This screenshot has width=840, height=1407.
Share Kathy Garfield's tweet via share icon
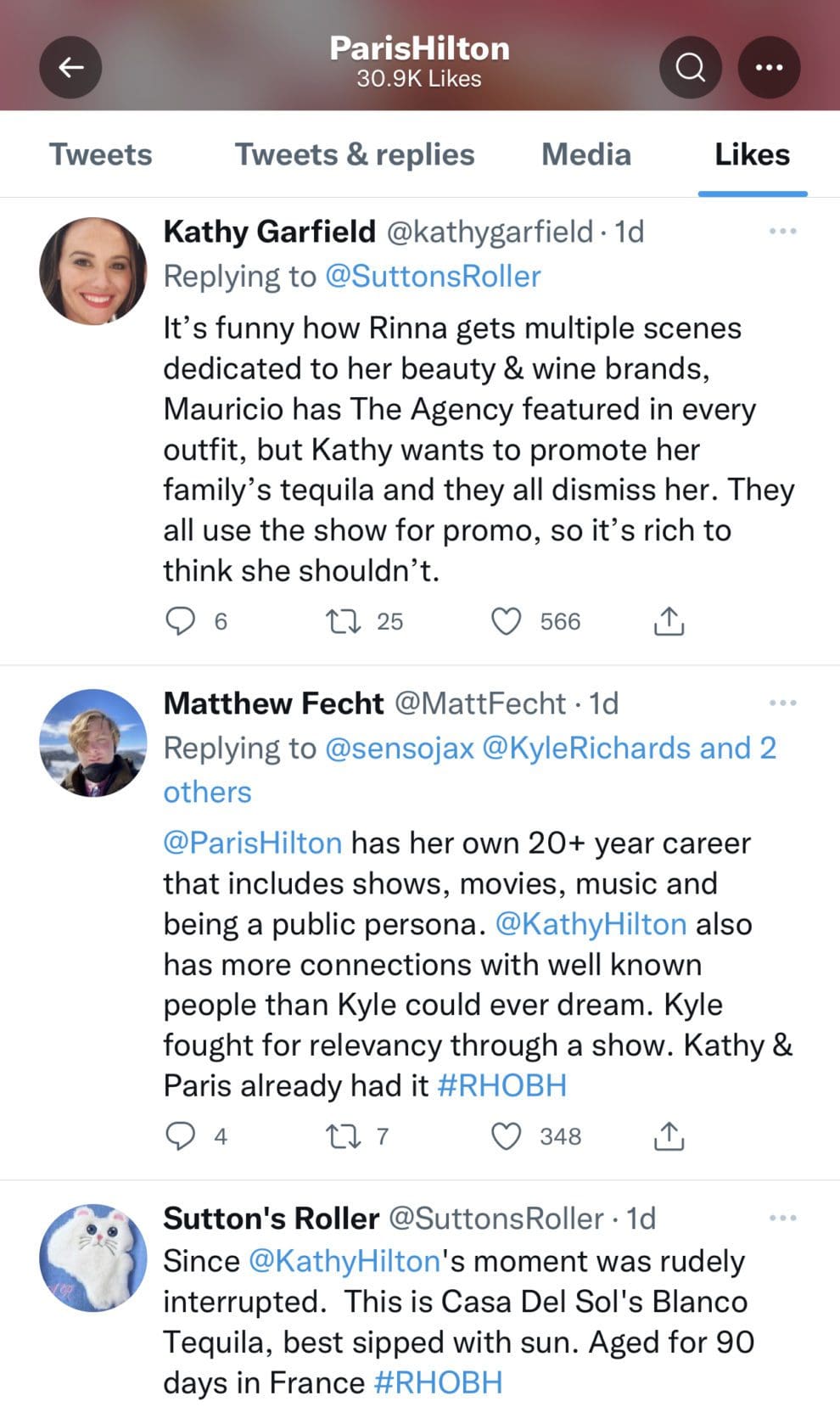point(669,621)
